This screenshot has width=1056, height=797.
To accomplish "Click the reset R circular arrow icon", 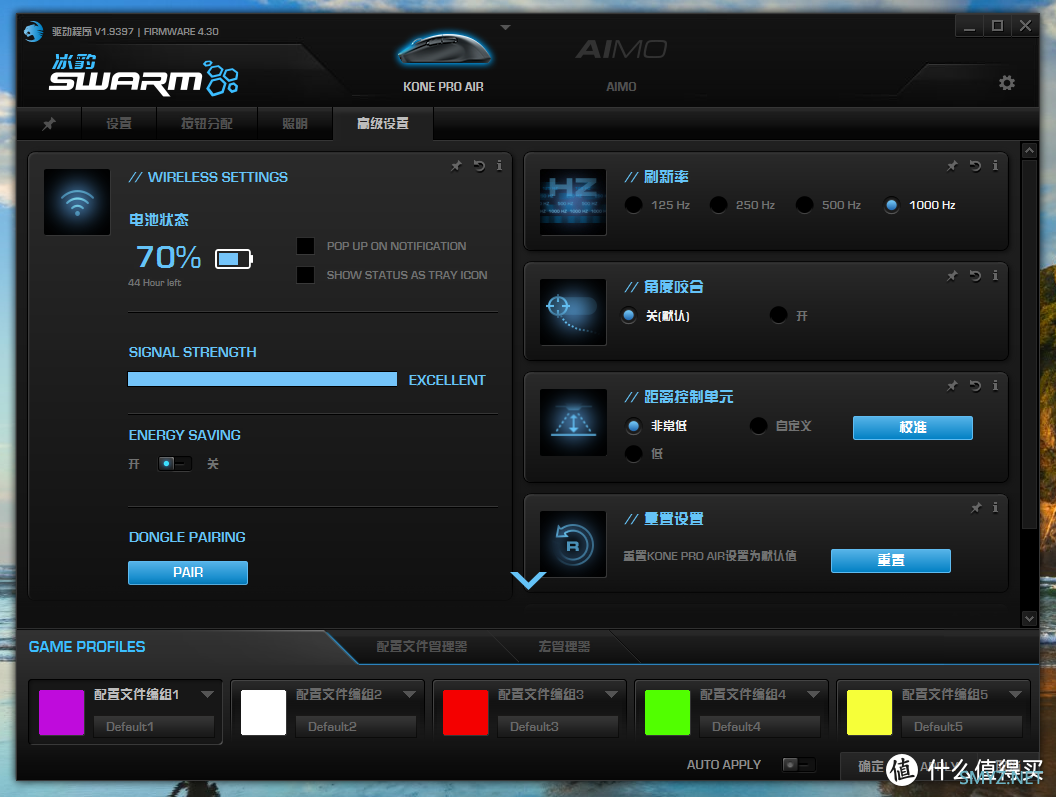I will [x=573, y=544].
